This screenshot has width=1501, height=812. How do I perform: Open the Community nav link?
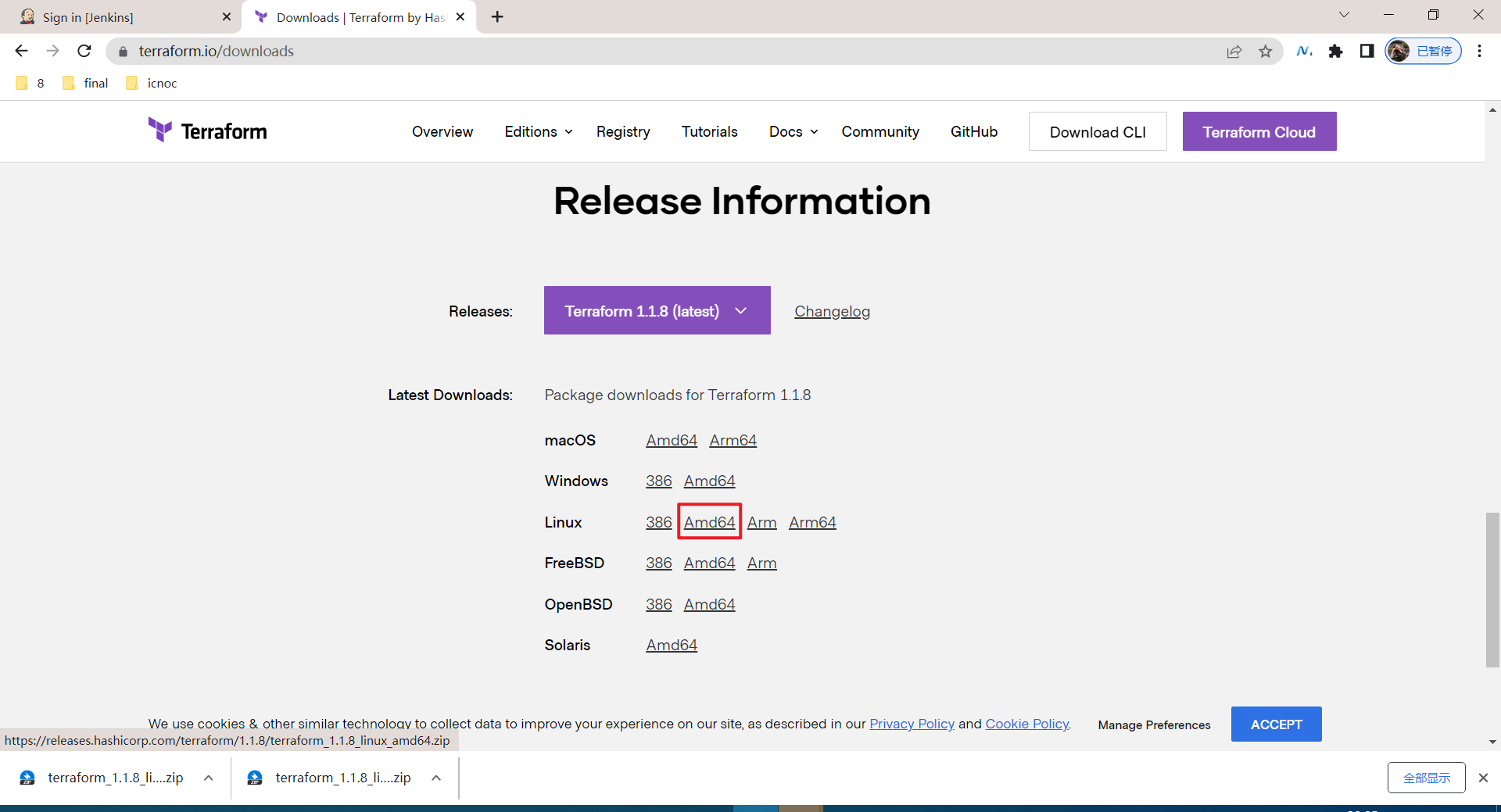point(880,131)
